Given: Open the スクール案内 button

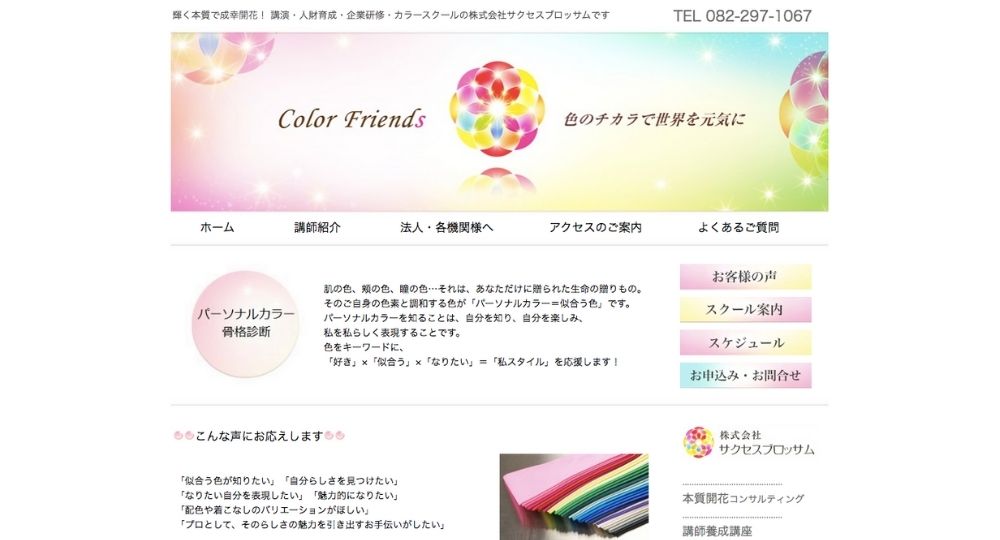Looking at the screenshot, I should coord(746,310).
